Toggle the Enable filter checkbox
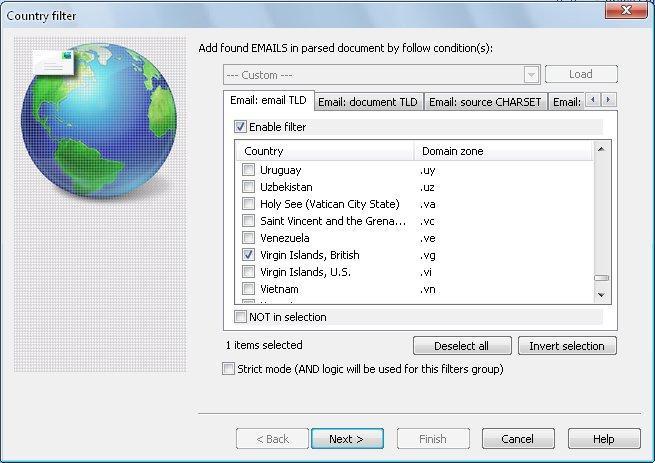Image resolution: width=655 pixels, height=463 pixels. pyautogui.click(x=240, y=127)
